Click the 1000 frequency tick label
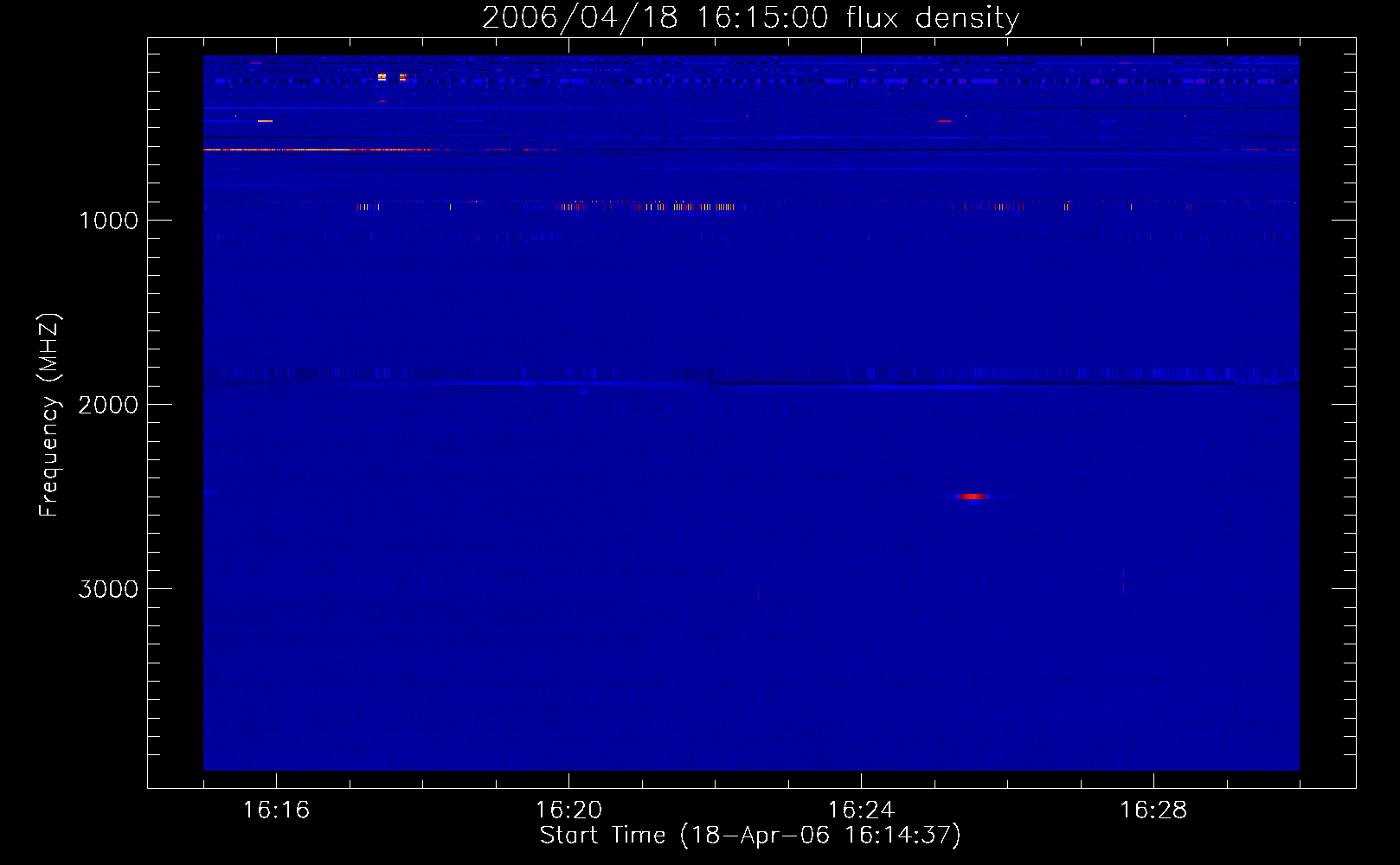 point(108,221)
